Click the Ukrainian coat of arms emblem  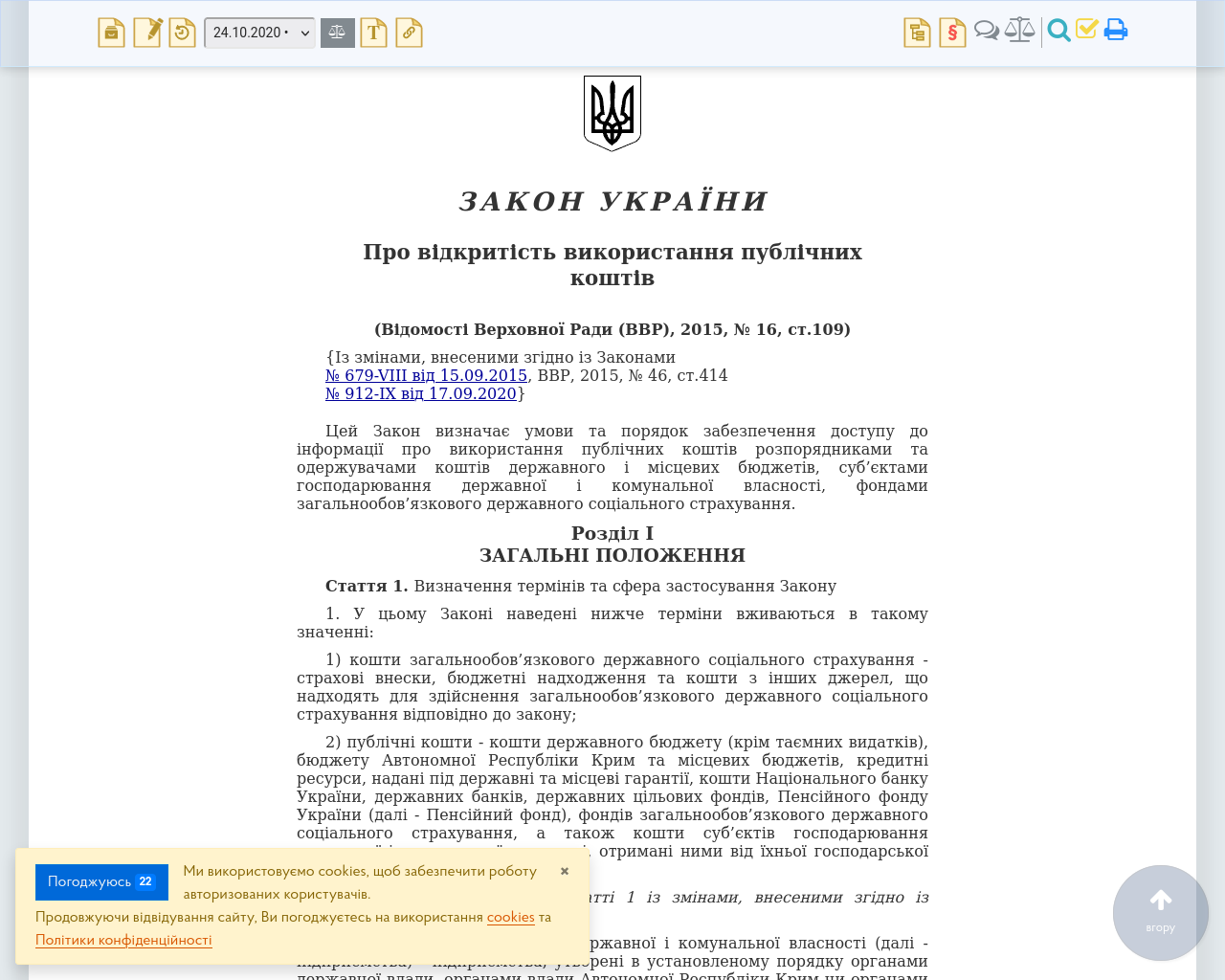[x=612, y=113]
